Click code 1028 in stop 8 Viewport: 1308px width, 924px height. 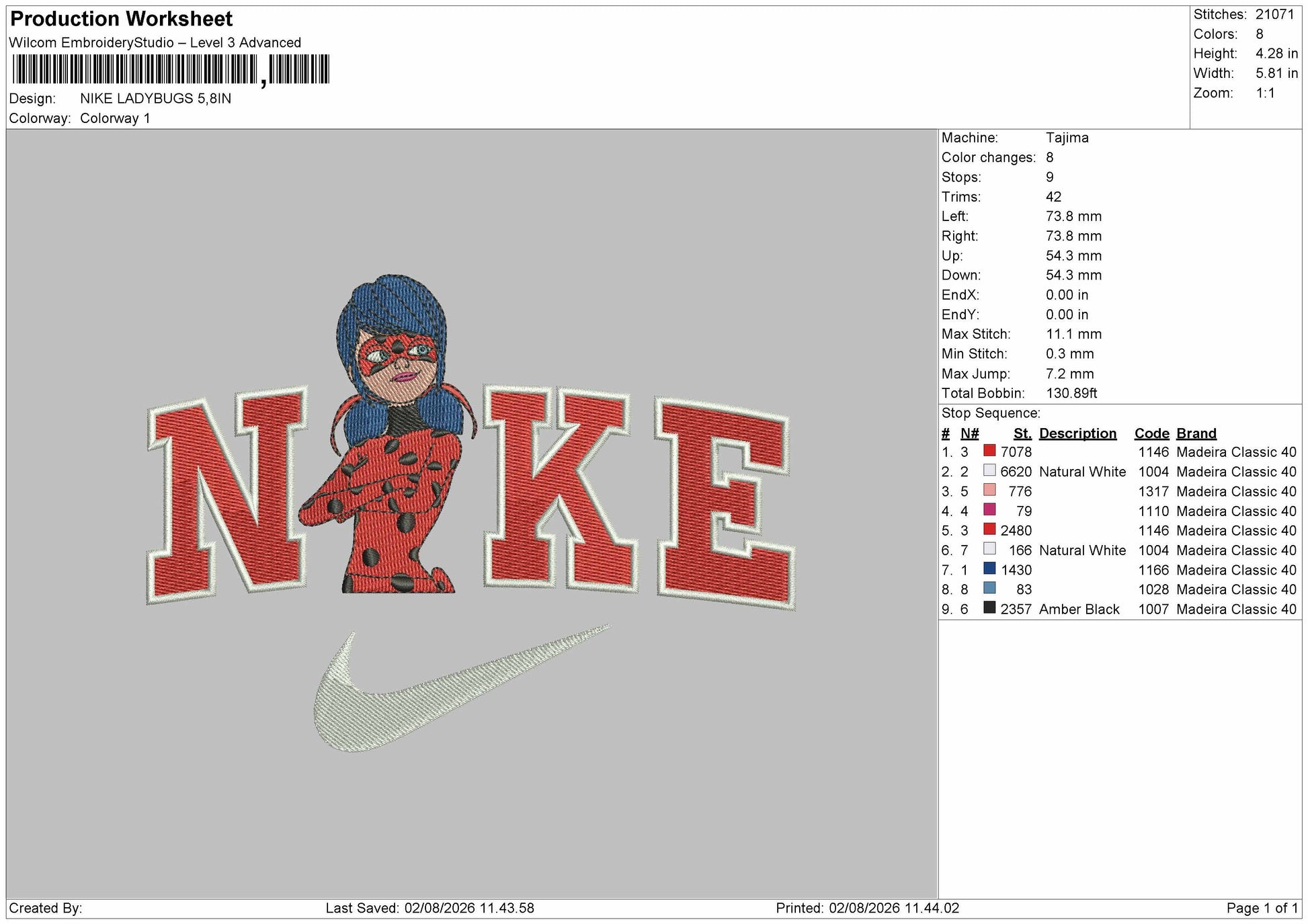pyautogui.click(x=1153, y=589)
